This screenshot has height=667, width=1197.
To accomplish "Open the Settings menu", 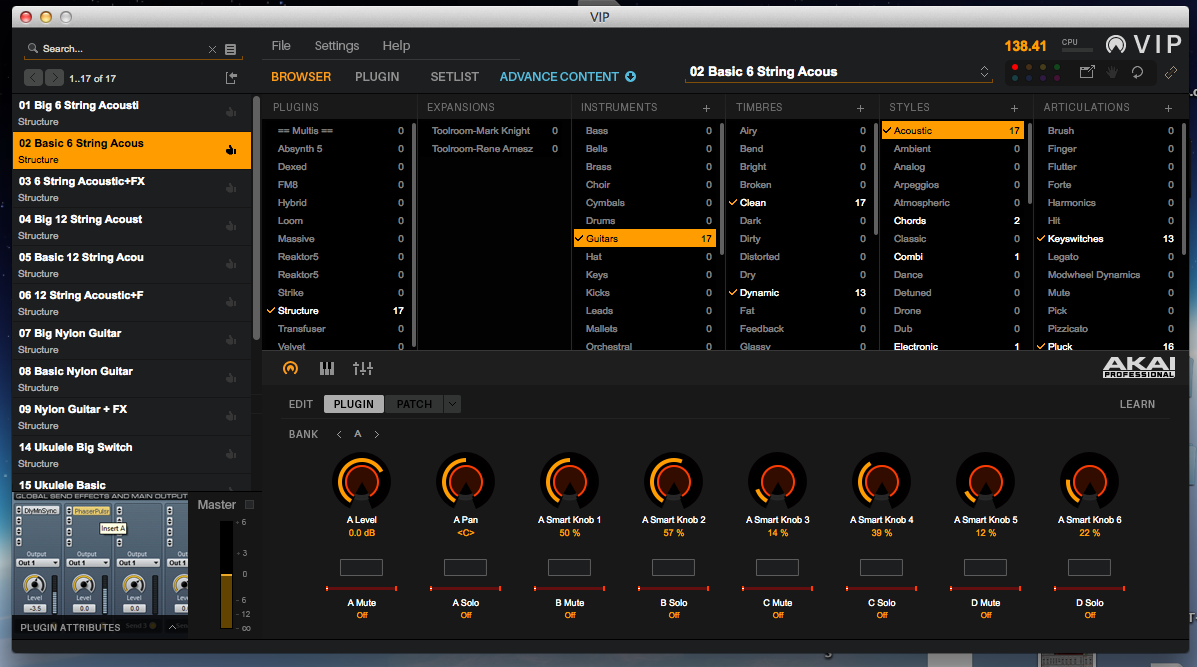I will 337,46.
